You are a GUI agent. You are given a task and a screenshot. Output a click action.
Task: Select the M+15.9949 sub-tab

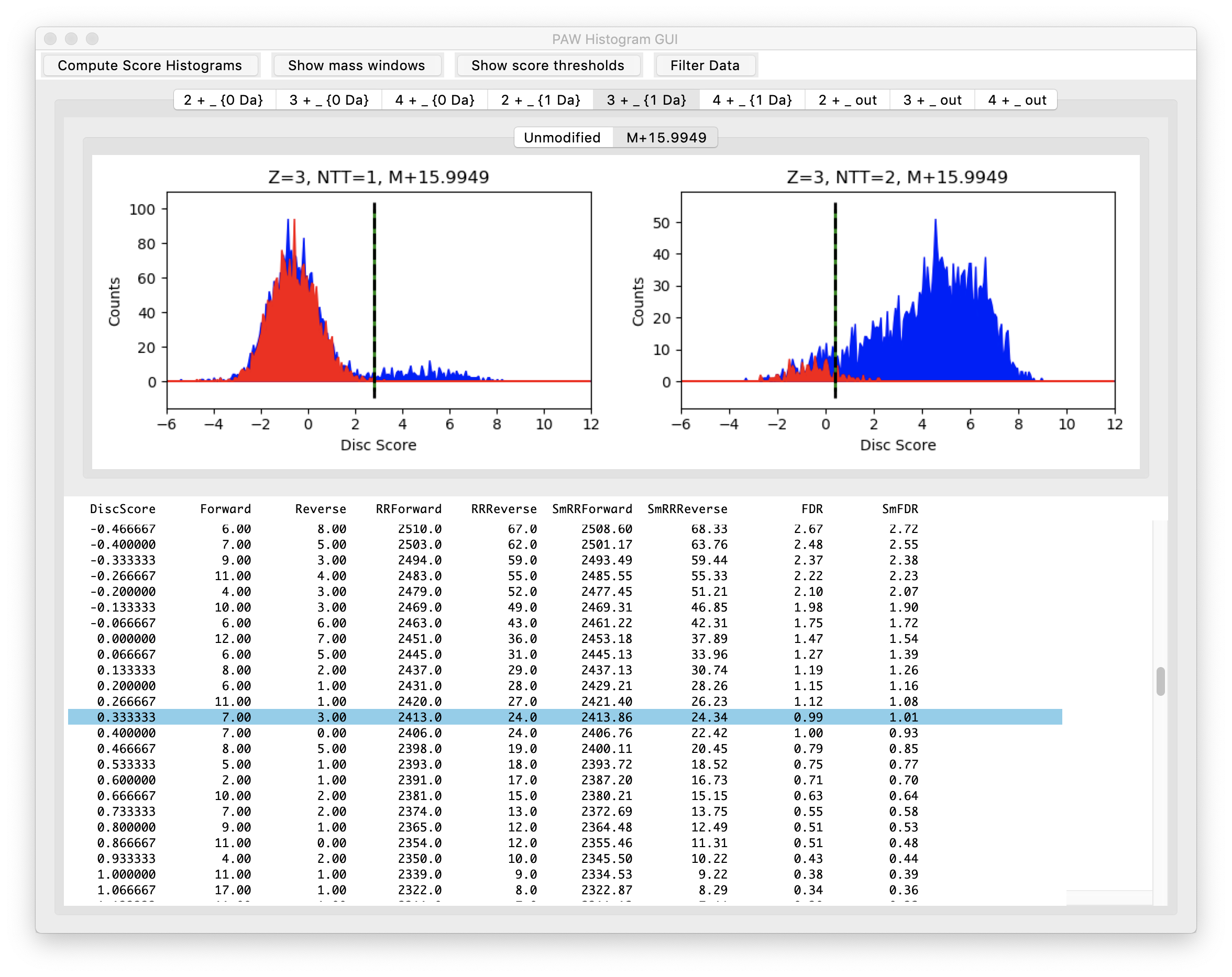coord(666,138)
